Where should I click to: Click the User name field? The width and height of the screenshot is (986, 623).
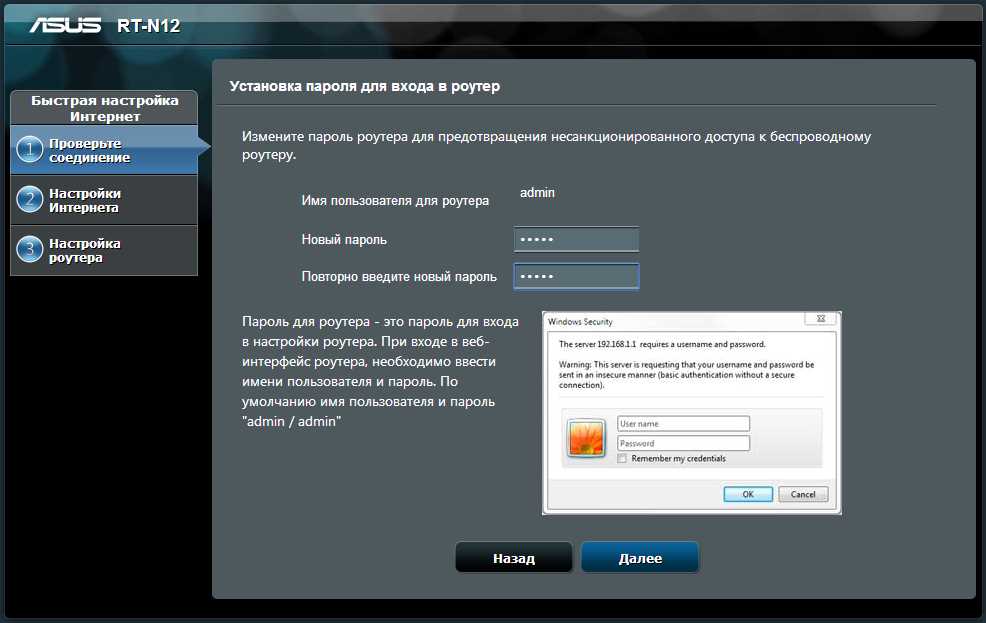683,424
